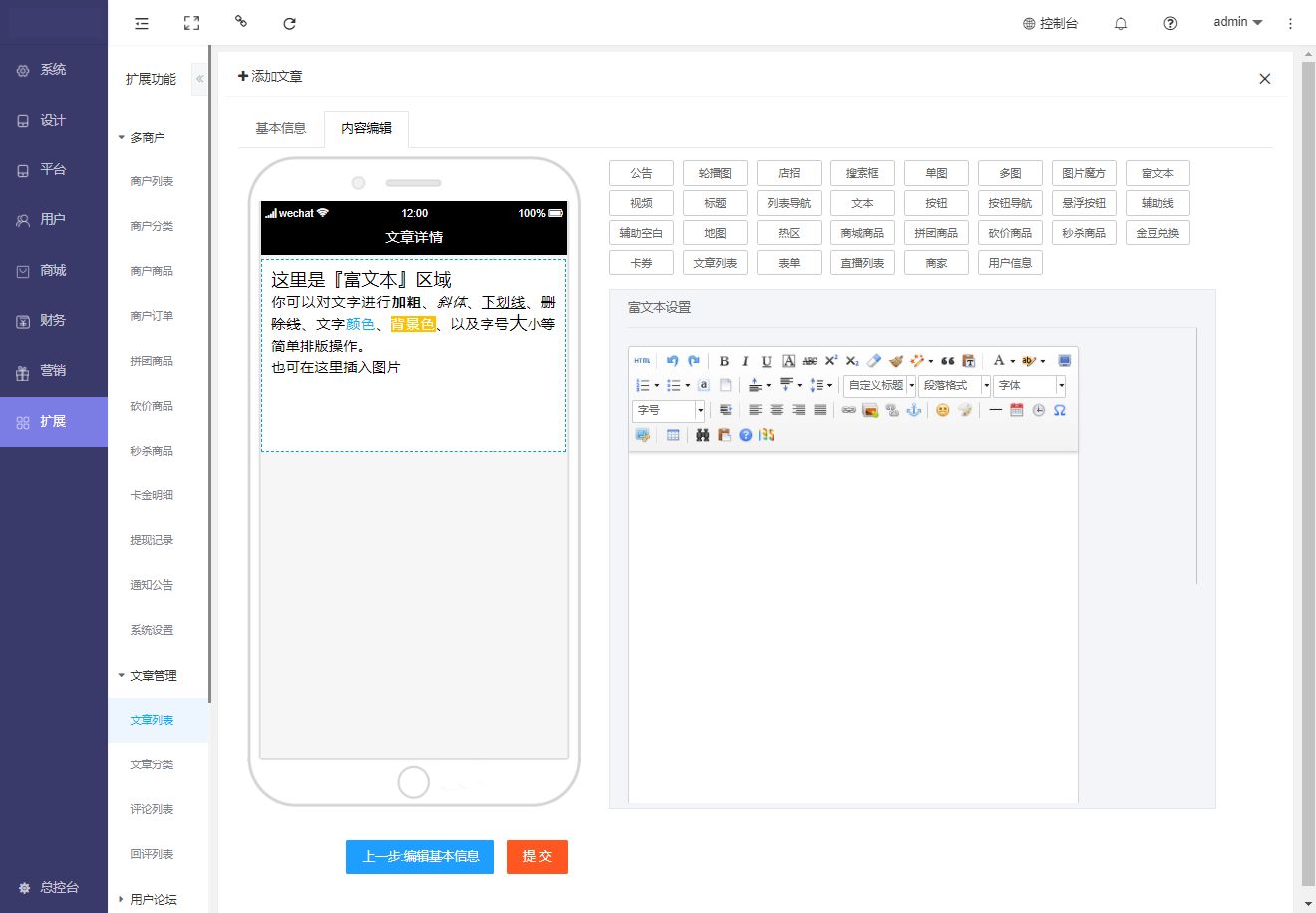Insert a table using the table icon

[x=673, y=435]
